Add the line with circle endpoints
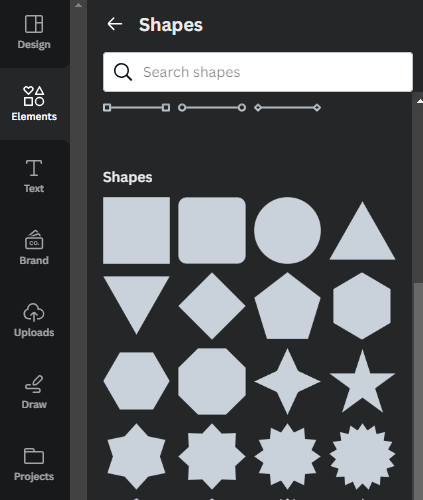This screenshot has height=500, width=423. [x=212, y=108]
